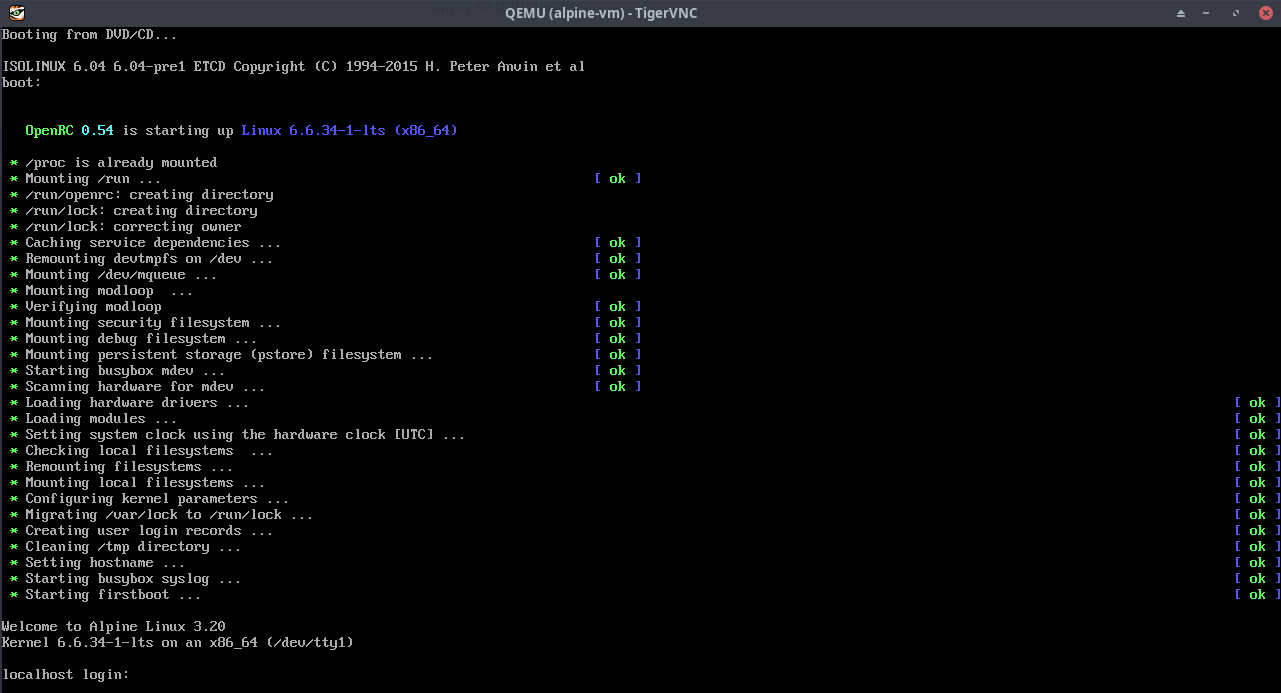
Task: Click the 'localhost login:' prompt
Action: (66, 675)
